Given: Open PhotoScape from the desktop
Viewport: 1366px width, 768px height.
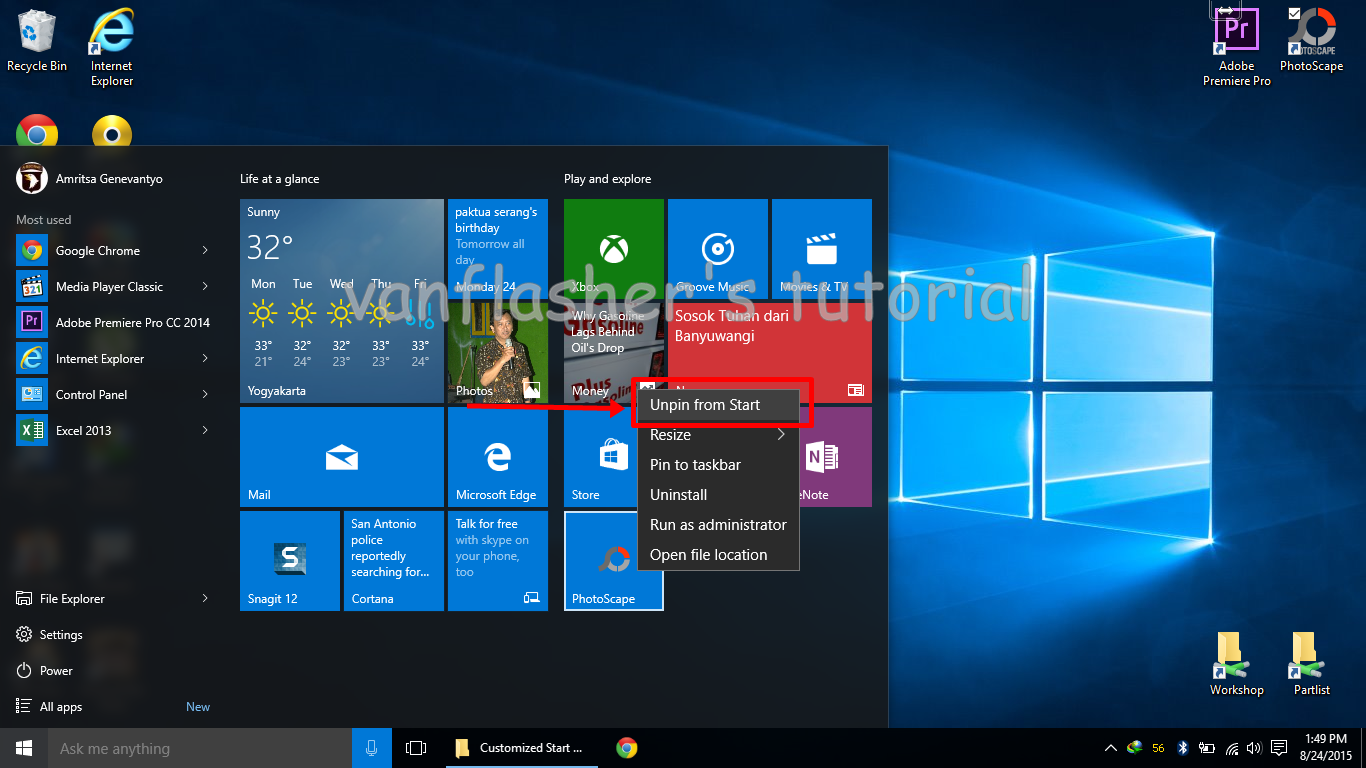Looking at the screenshot, I should click(1311, 40).
